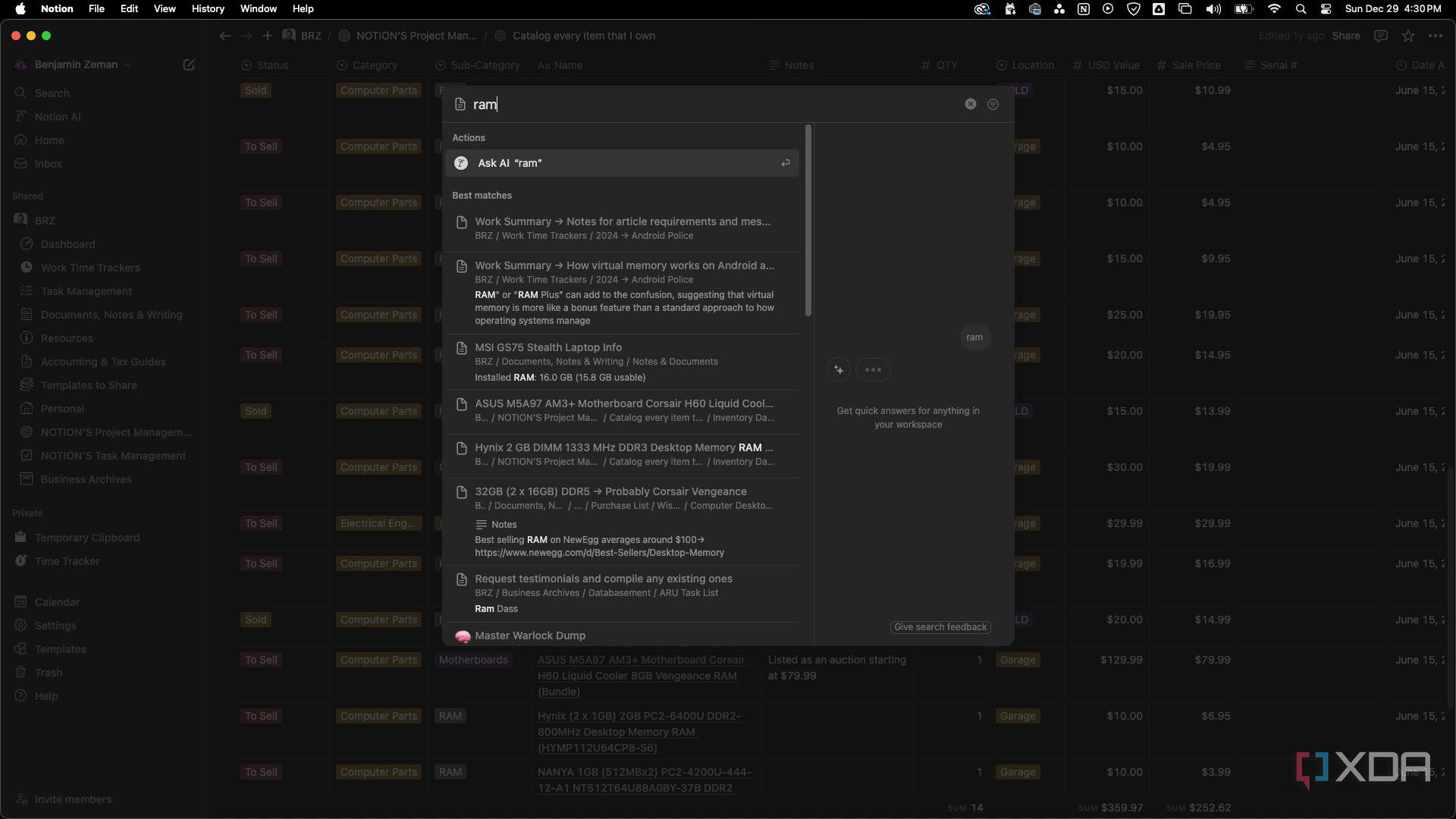Open Request testimonials search result
1456x819 pixels.
tap(622, 593)
